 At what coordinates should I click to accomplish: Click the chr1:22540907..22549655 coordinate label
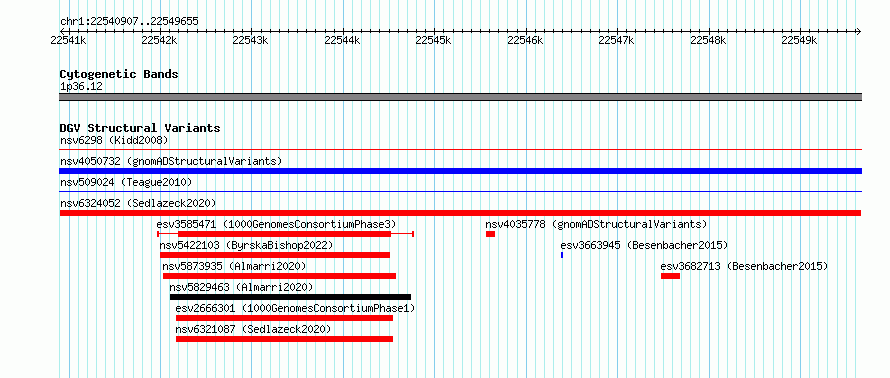tap(129, 22)
